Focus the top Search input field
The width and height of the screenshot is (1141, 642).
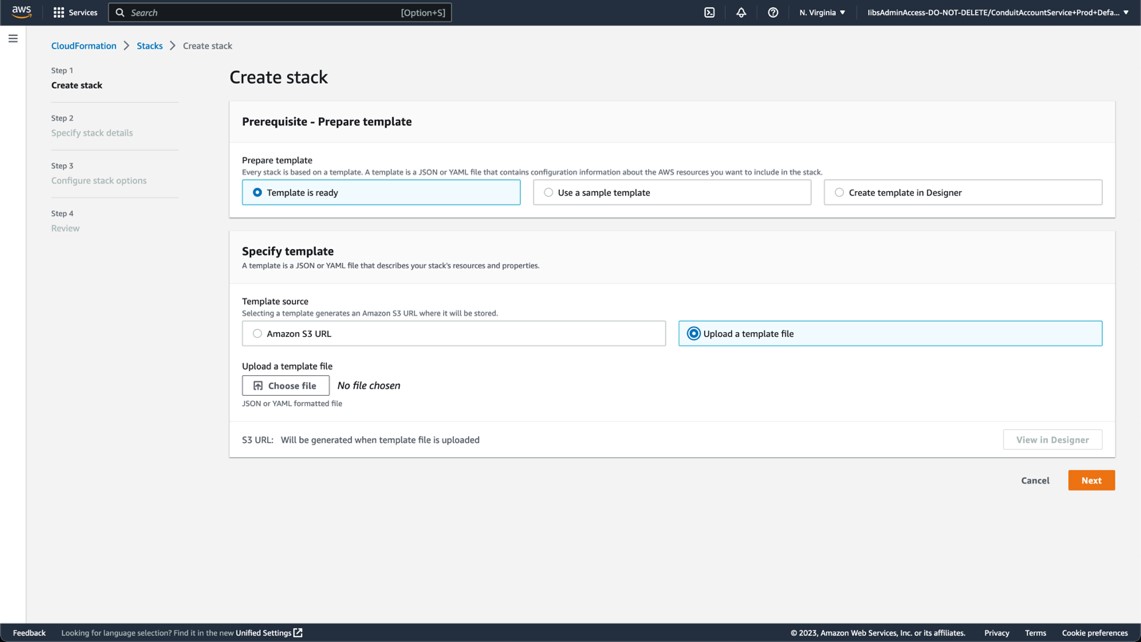click(x=280, y=12)
